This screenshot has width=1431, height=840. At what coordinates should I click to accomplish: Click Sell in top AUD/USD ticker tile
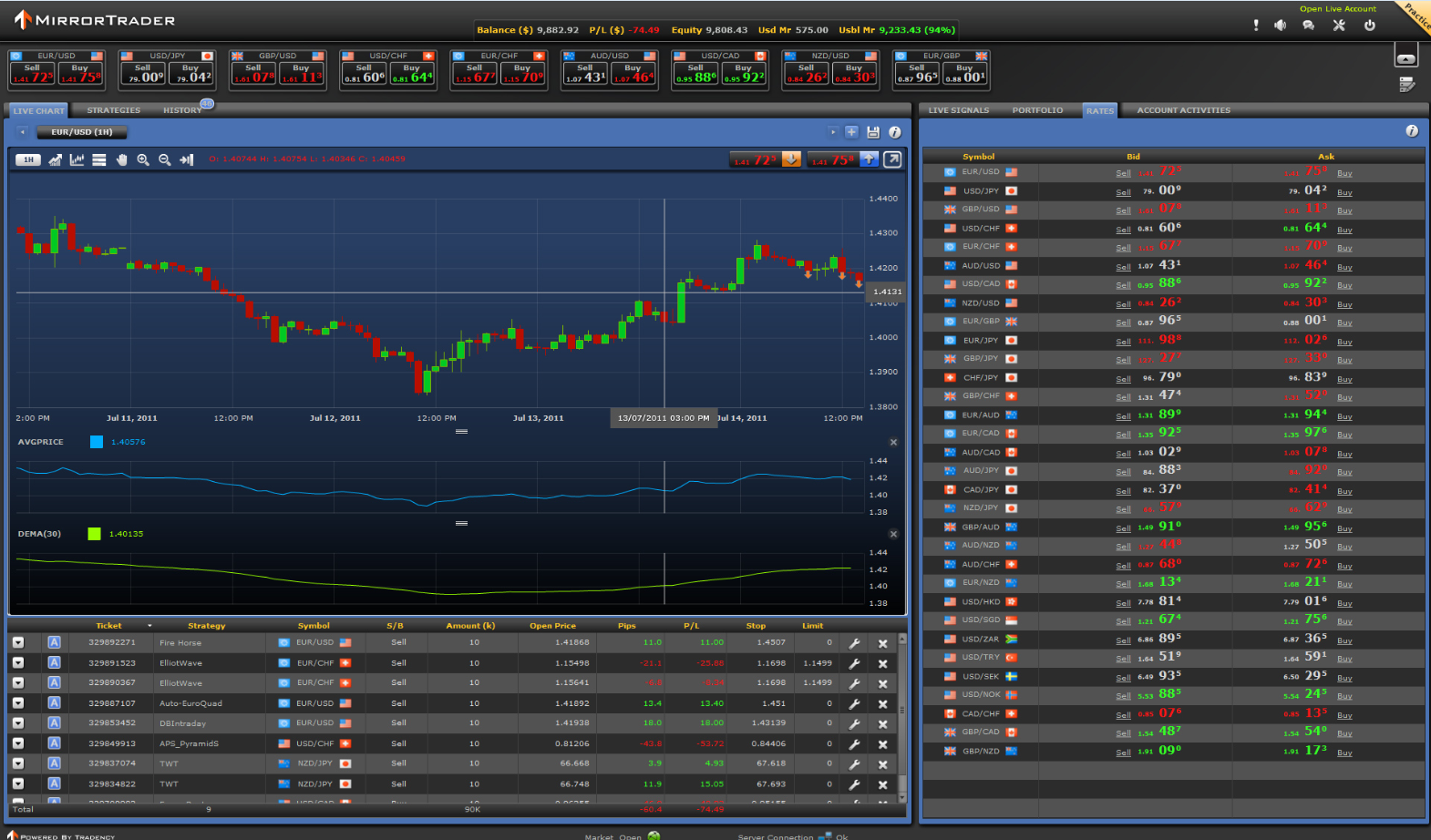[x=585, y=74]
